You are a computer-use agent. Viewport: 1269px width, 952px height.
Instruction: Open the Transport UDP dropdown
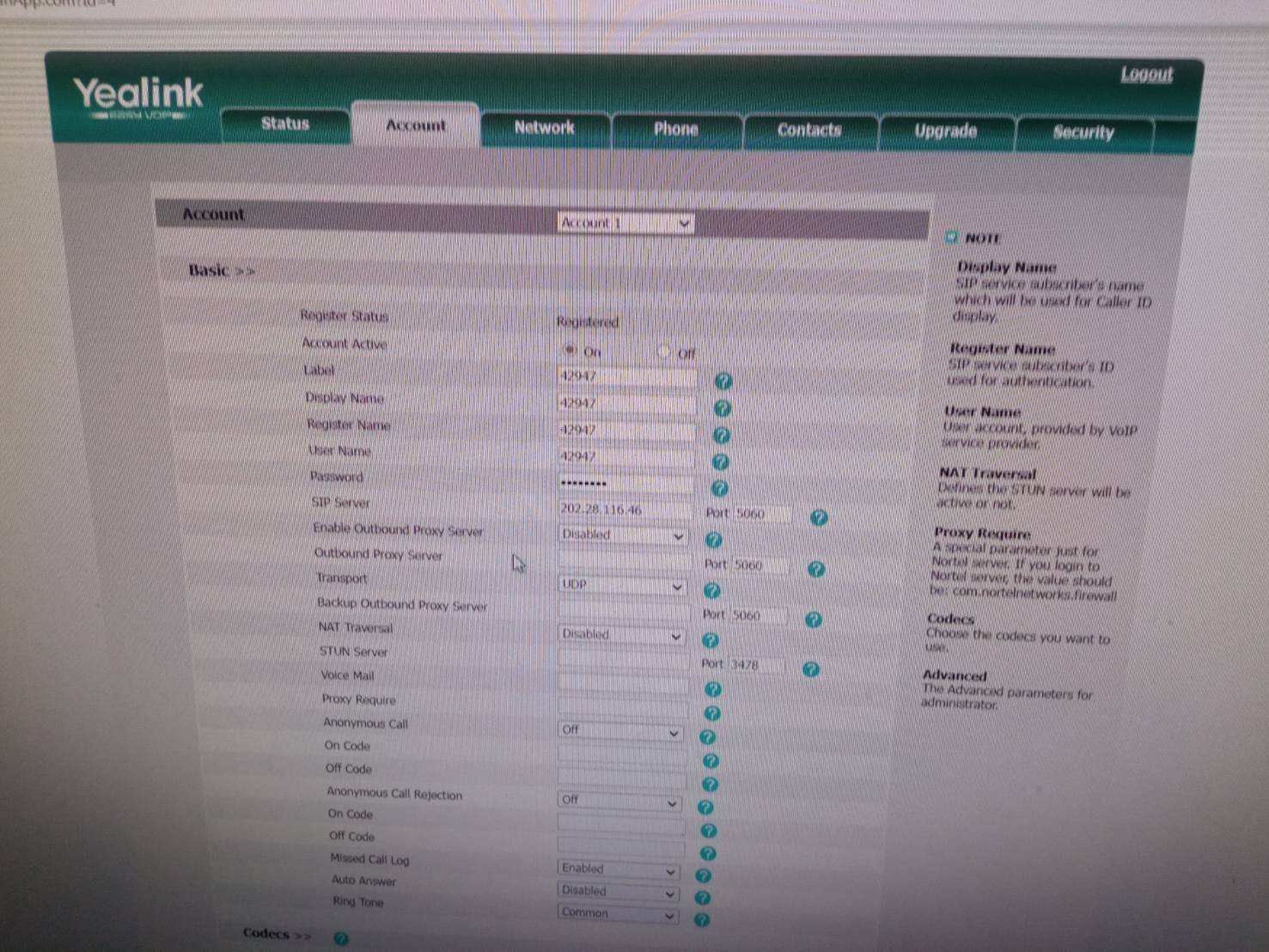623,585
